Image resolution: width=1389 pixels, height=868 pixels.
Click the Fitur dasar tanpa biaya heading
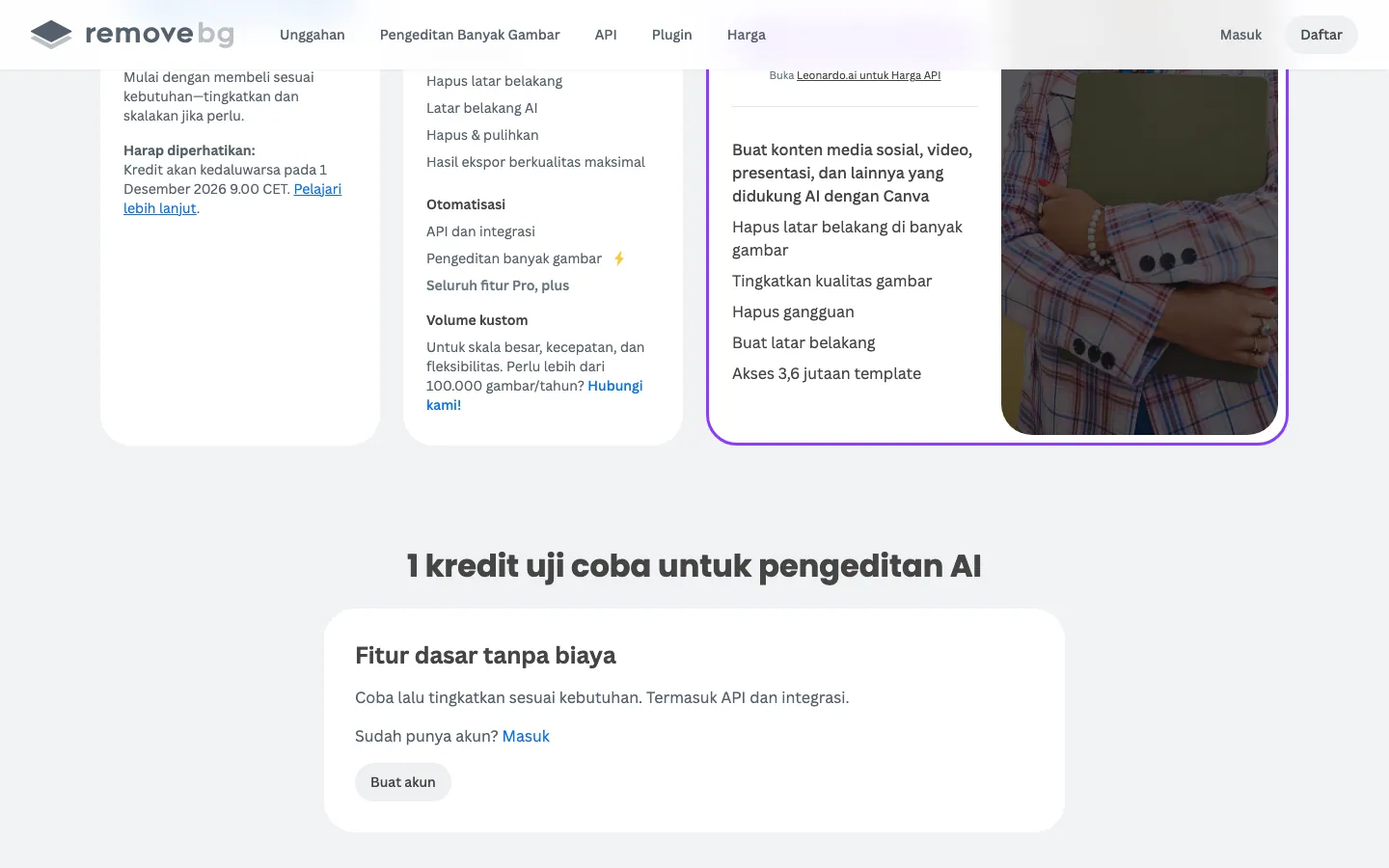(x=485, y=656)
